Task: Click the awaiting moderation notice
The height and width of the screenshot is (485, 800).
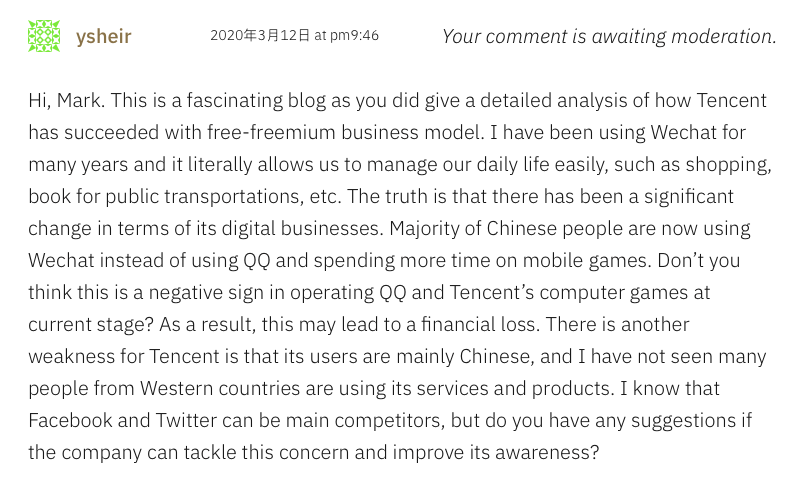Action: (x=609, y=37)
